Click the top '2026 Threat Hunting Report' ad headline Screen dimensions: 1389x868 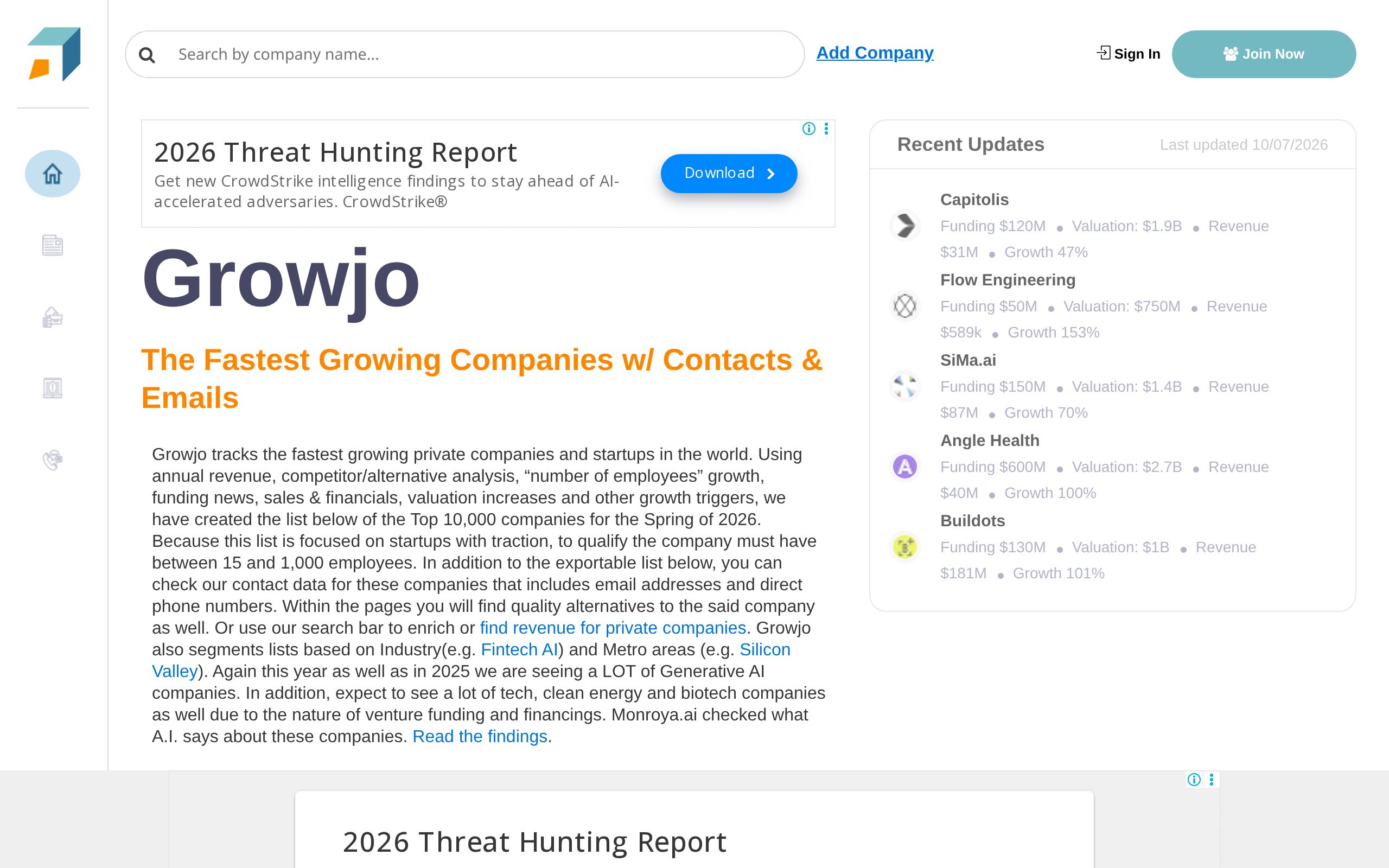point(336,152)
